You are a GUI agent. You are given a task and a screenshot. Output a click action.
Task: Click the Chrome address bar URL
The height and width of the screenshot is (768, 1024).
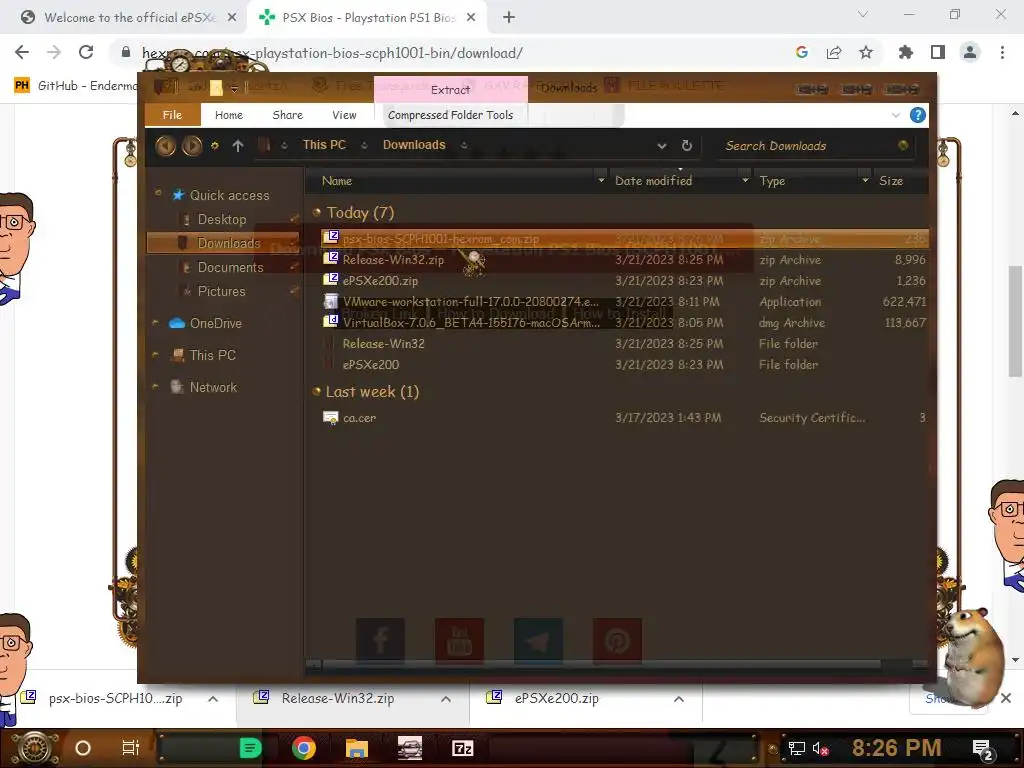332,53
